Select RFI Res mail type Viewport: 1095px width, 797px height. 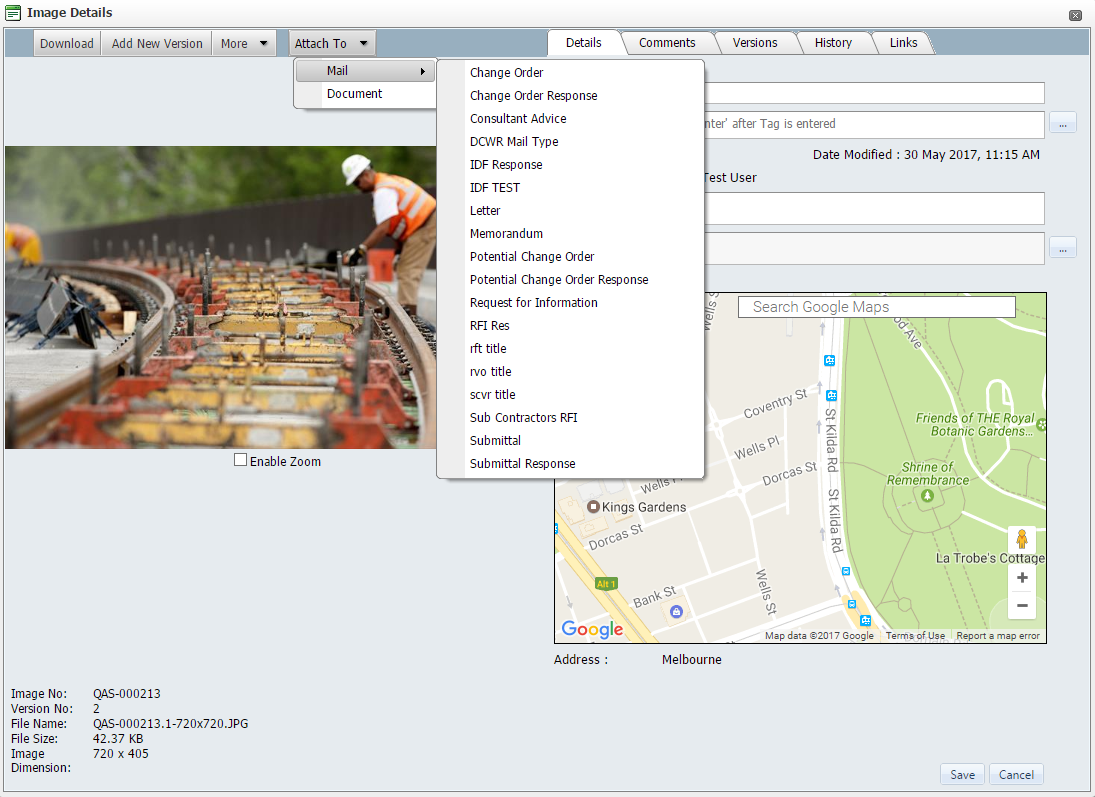[490, 326]
